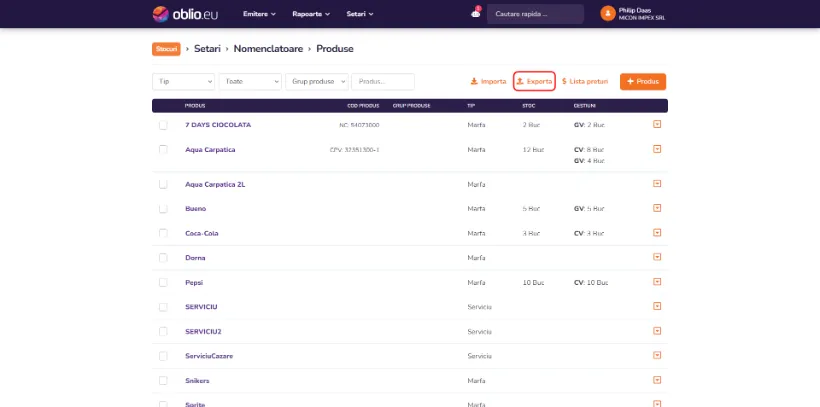820x407 pixels.
Task: Tick the Bueno row checkbox
Action: (x=163, y=209)
